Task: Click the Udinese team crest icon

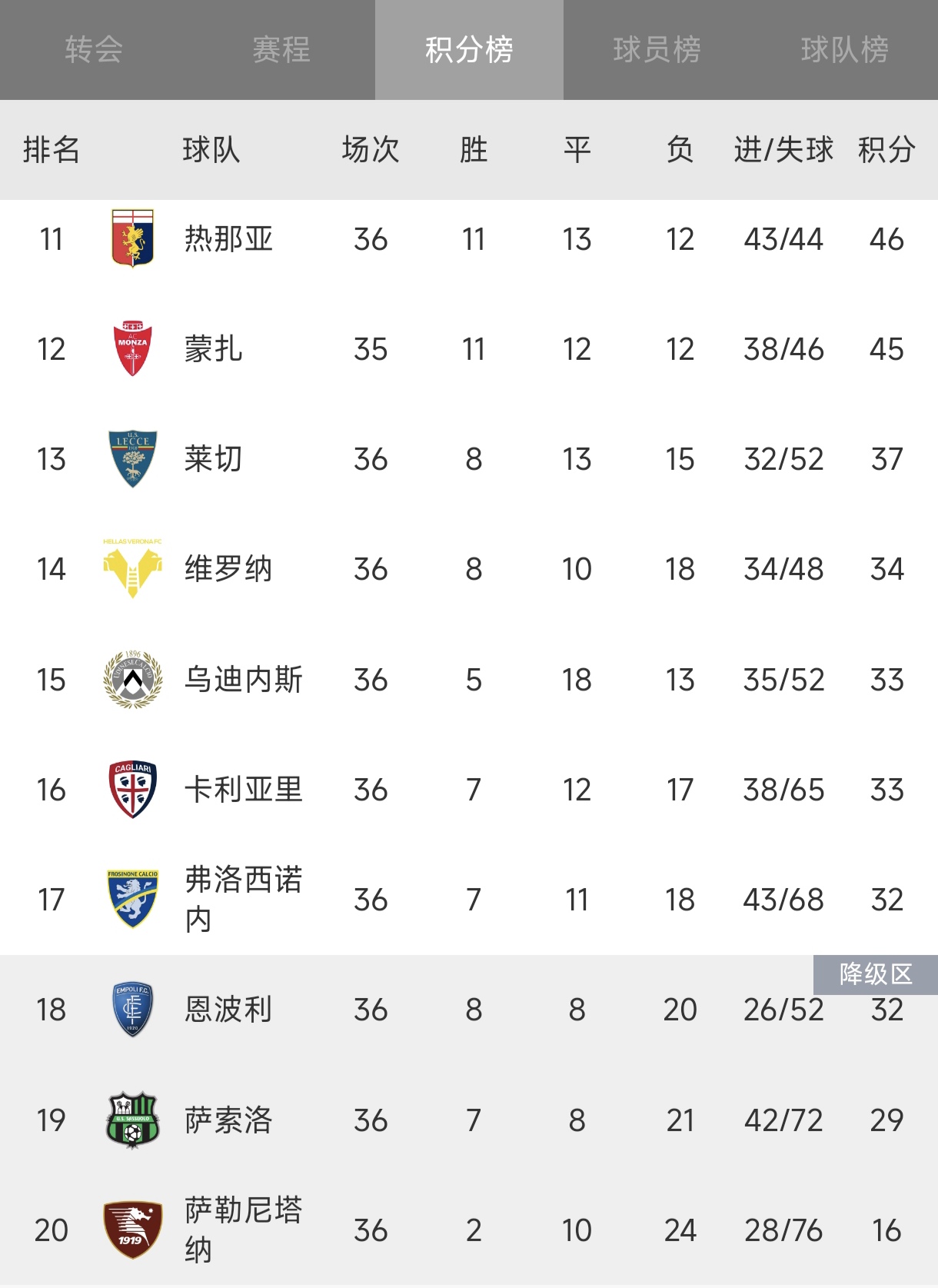Action: (x=132, y=680)
